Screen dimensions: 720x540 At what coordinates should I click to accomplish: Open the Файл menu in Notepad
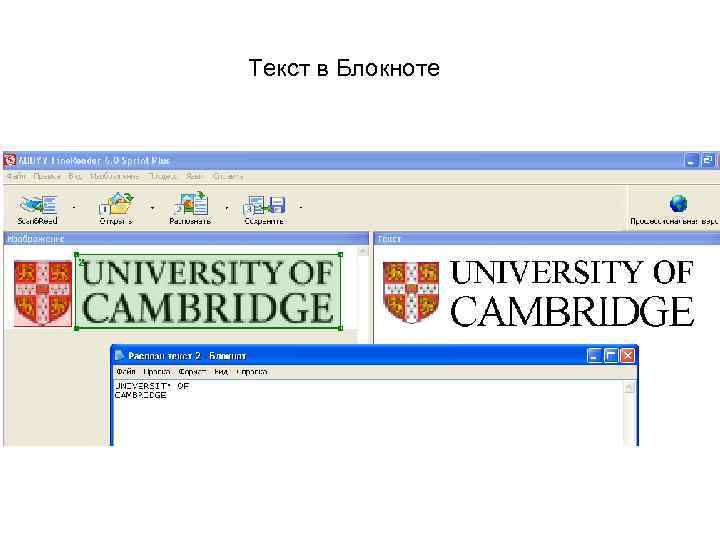click(x=125, y=371)
